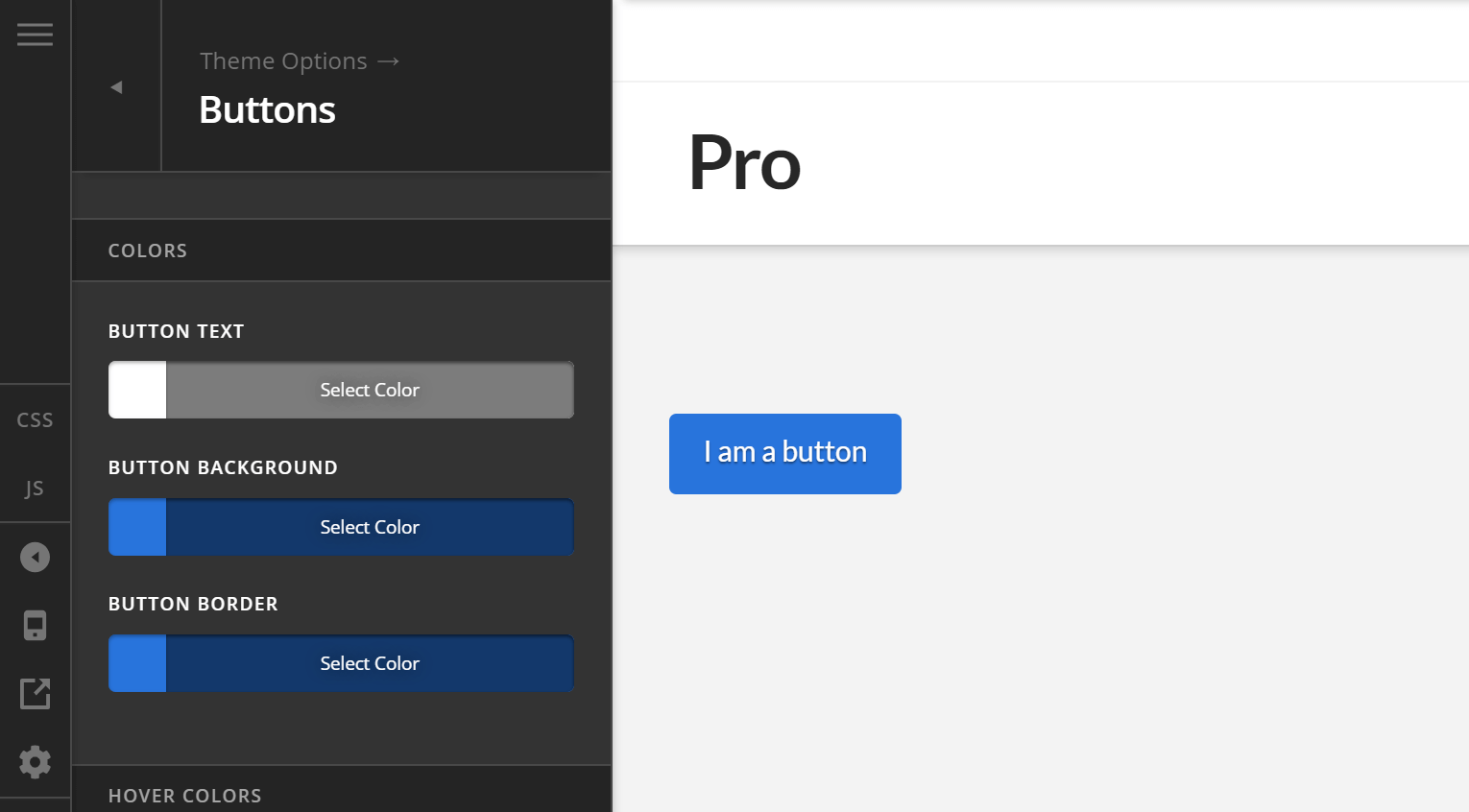Collapse the sidebar with the circular arrow

coord(35,557)
